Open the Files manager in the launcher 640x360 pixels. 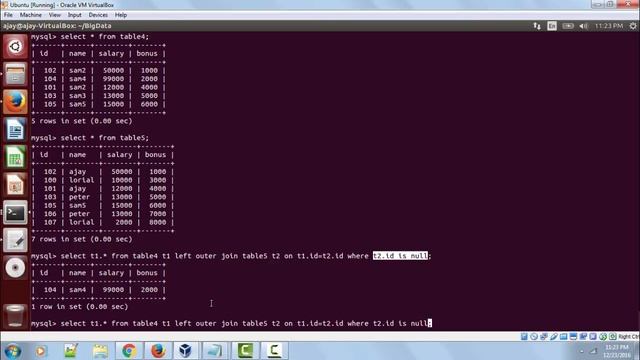coord(15,74)
